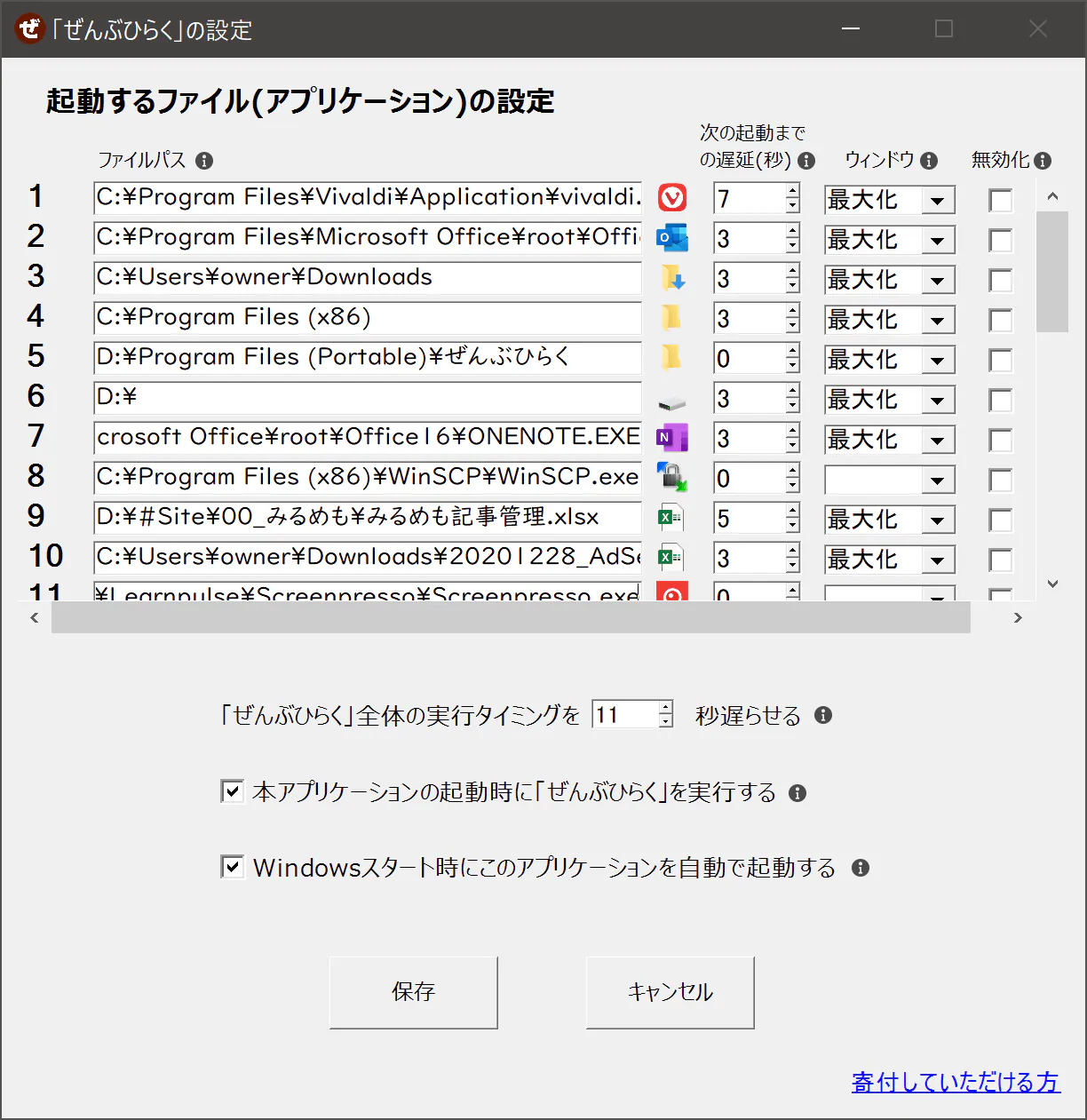This screenshot has height=1120, width=1087.
Task: Click the delay stepper showing 7
Action: click(x=757, y=198)
